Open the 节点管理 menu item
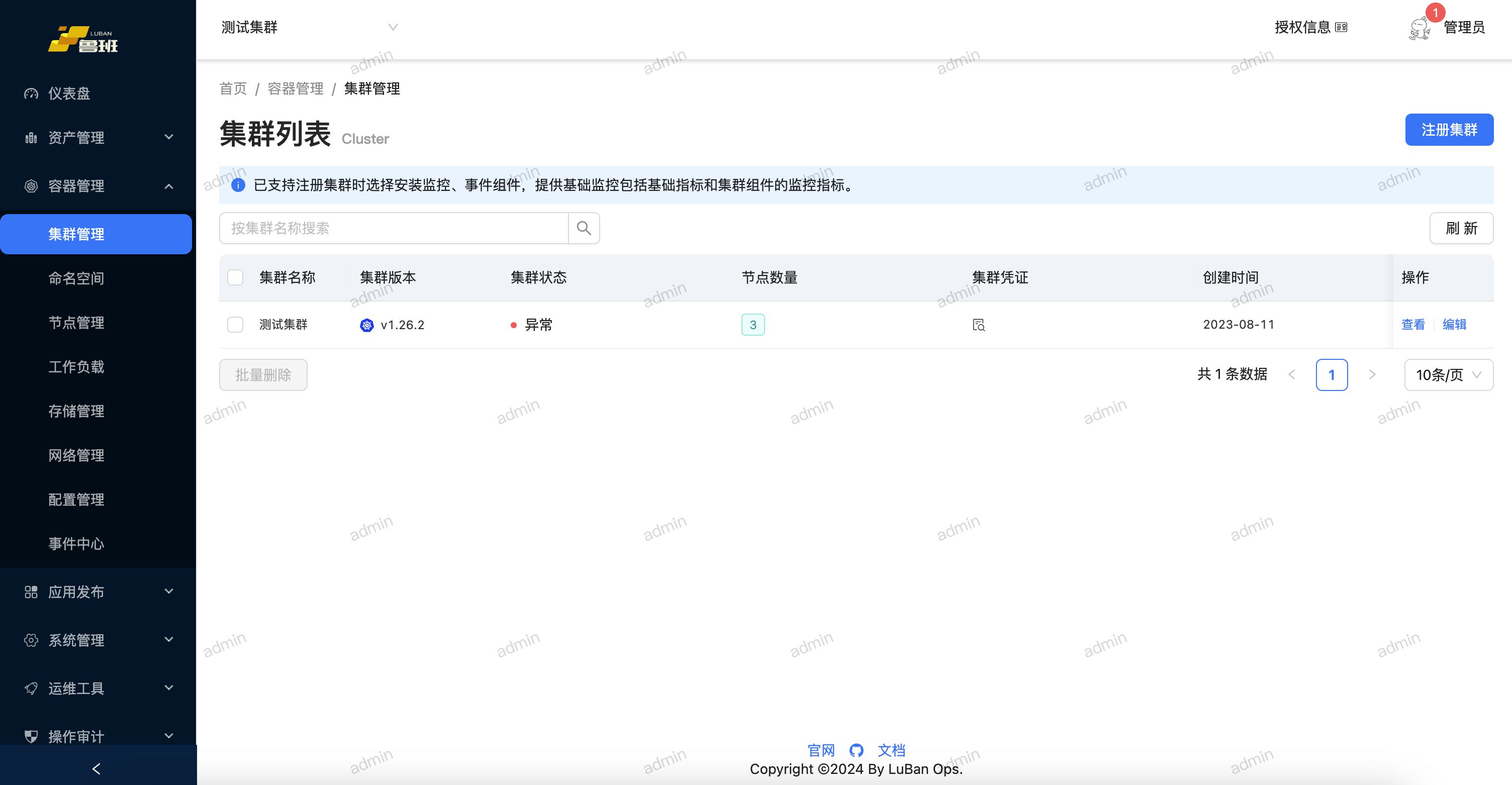The height and width of the screenshot is (785, 1512). pyautogui.click(x=76, y=322)
